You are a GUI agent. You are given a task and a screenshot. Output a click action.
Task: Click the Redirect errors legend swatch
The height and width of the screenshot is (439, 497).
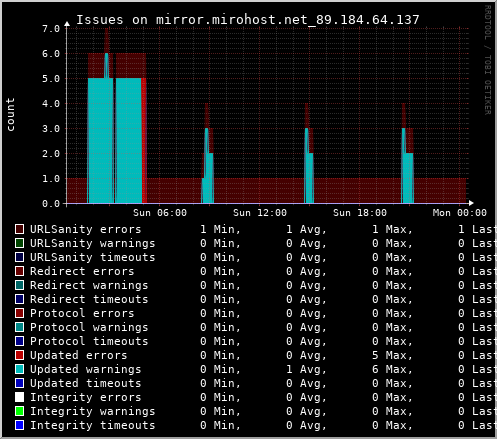pyautogui.click(x=19, y=271)
